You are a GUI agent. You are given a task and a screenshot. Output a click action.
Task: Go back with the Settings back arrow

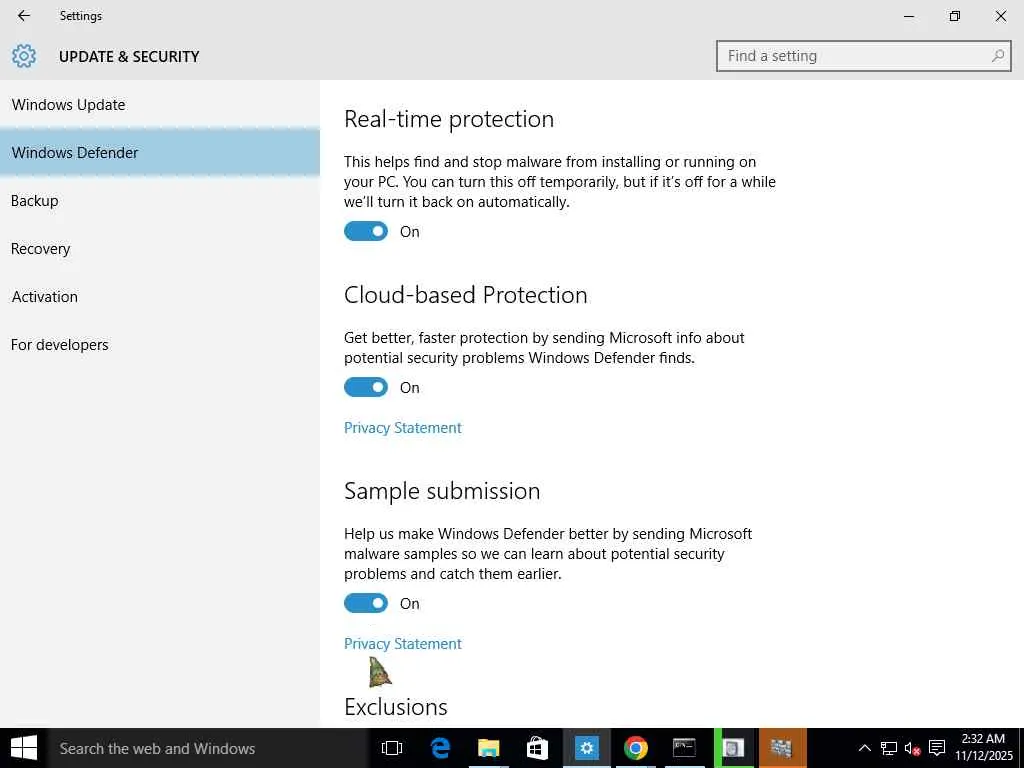24,16
